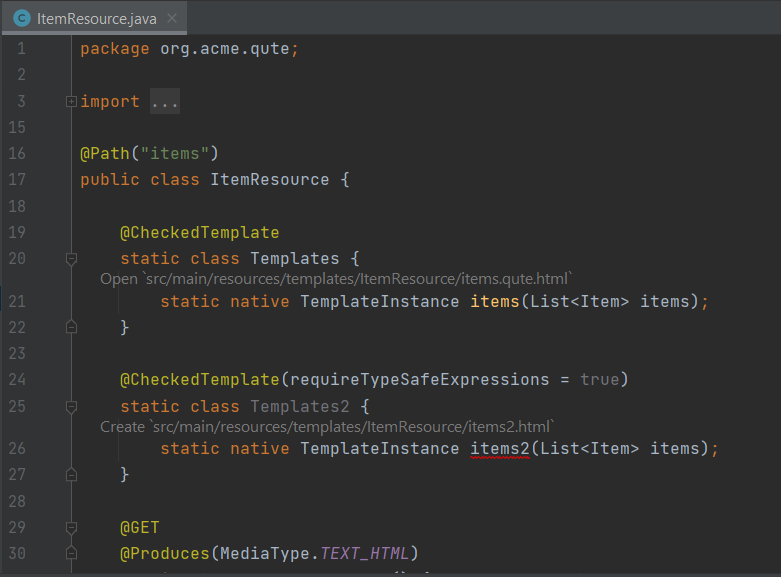Collapse the method fold at @GET line 29
Screen dimensions: 781x577
[x=71, y=528]
